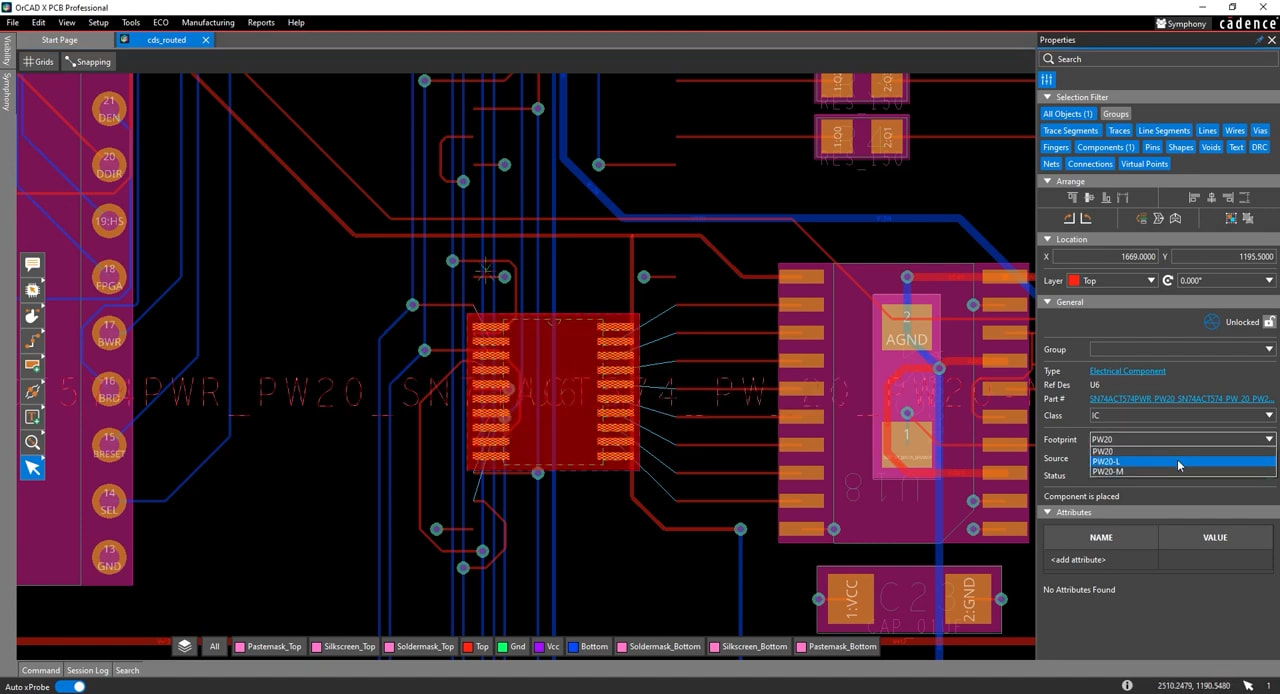Collapse the Attributes section
Screen dimensions: 1280x694
point(1047,512)
